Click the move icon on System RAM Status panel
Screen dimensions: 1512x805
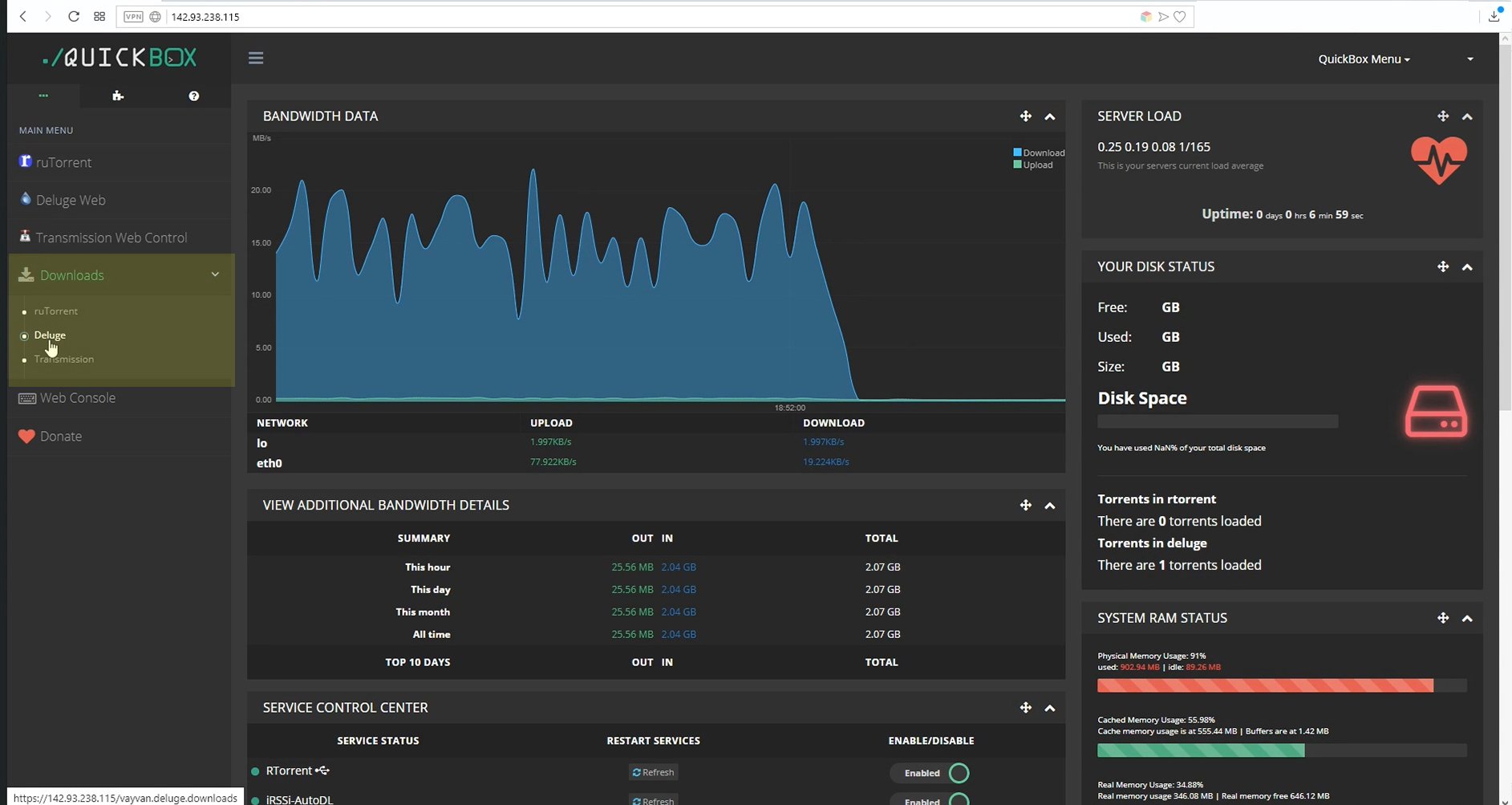pyautogui.click(x=1443, y=618)
